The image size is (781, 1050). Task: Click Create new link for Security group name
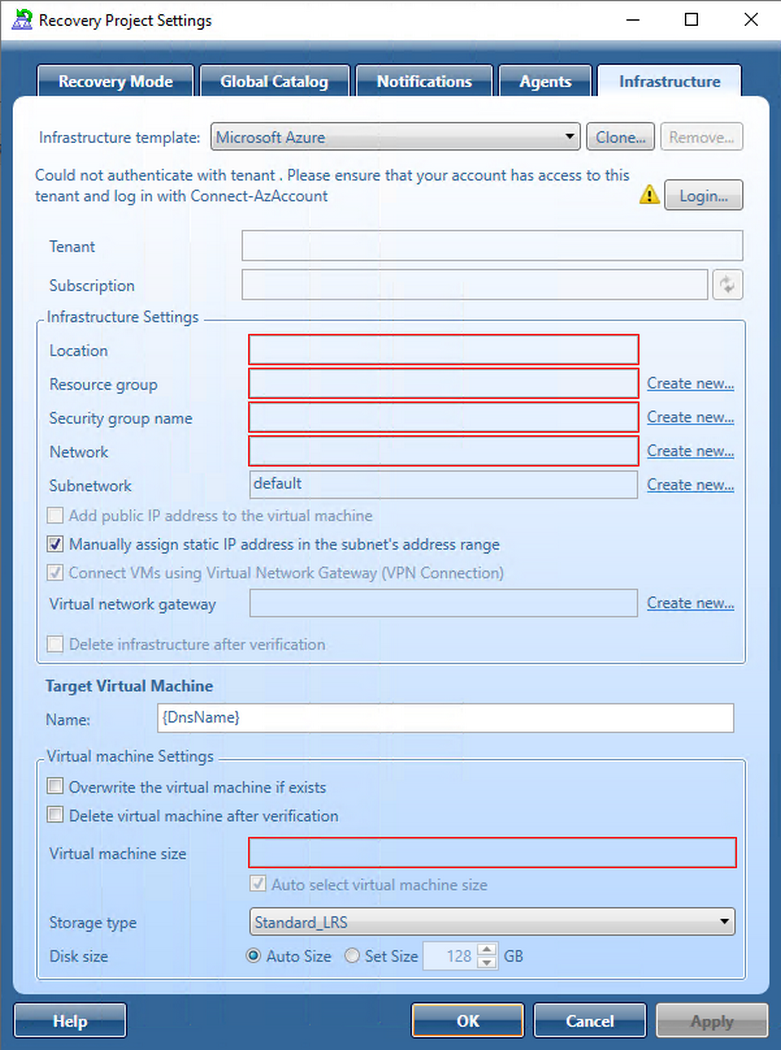coord(691,417)
